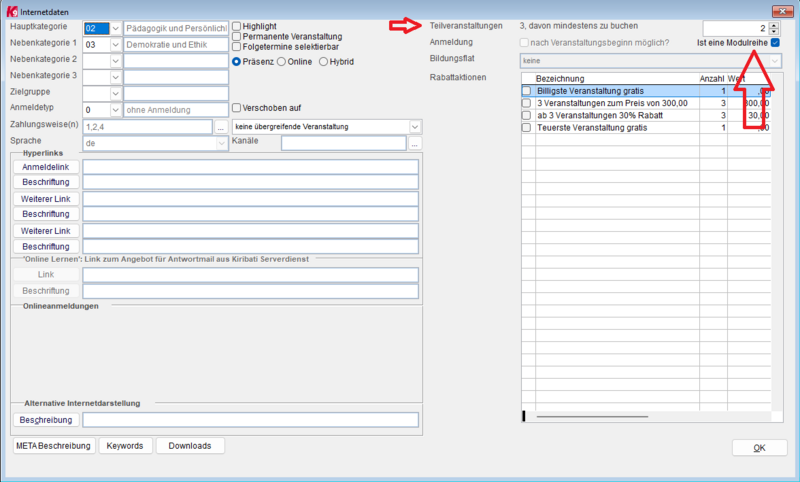Screen dimensions: 800x482
Task: Open 'keine übergreifende Veranstaltung' dropdown
Action: [415, 127]
